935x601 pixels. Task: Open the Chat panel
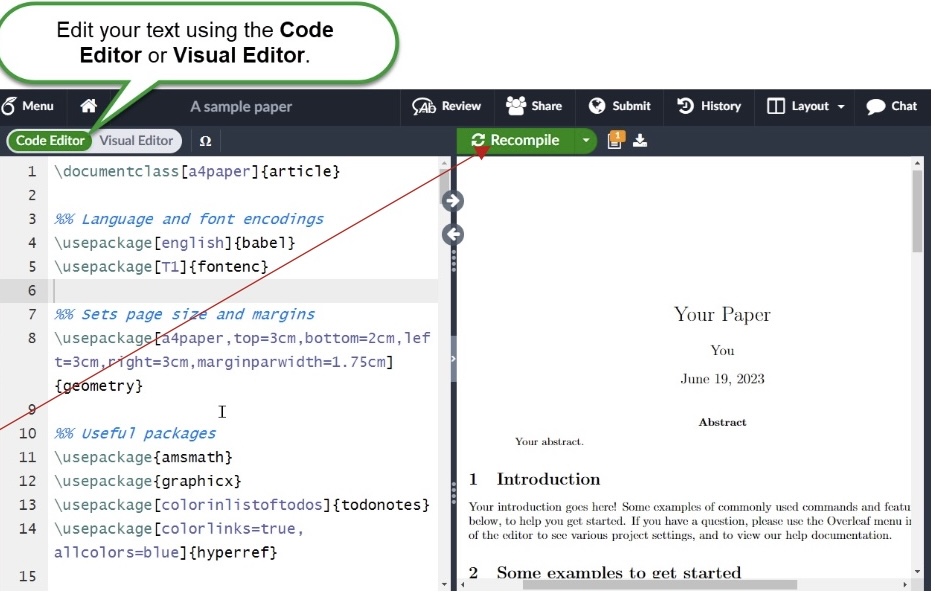click(891, 106)
